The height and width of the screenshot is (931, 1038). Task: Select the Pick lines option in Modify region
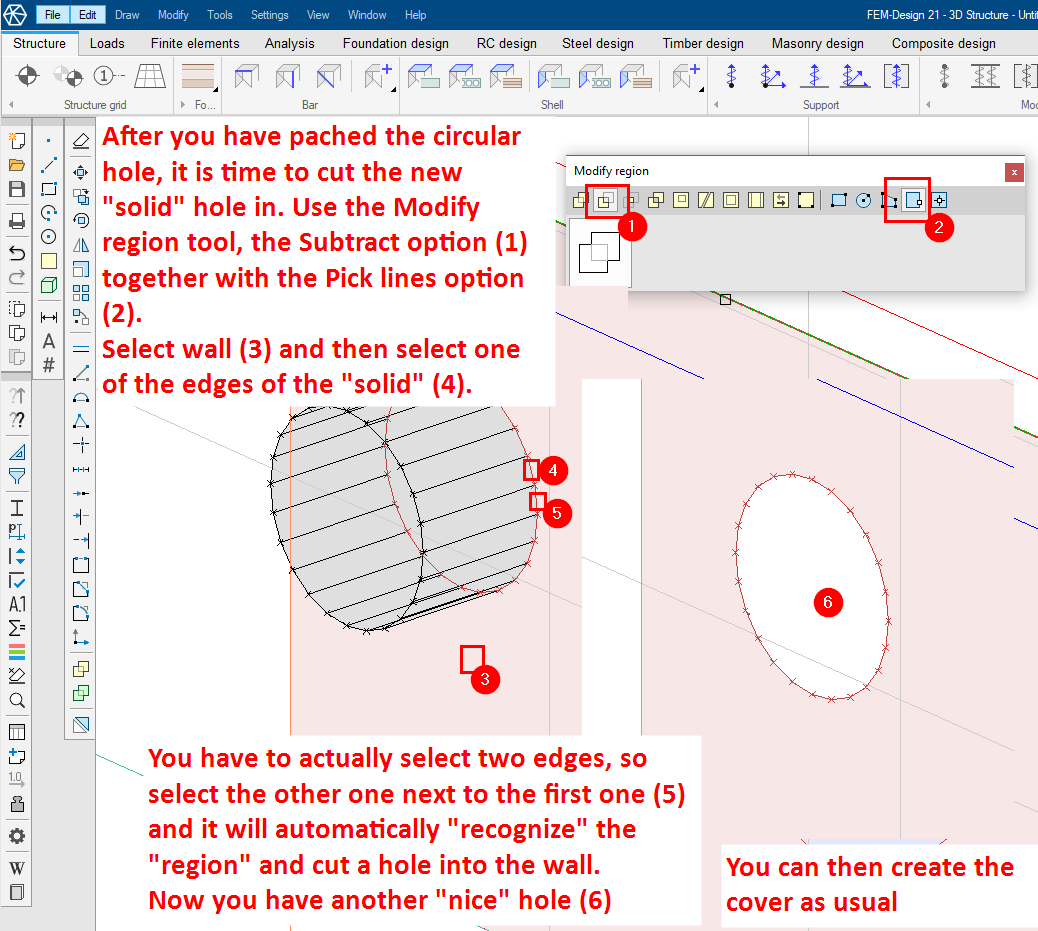(914, 201)
